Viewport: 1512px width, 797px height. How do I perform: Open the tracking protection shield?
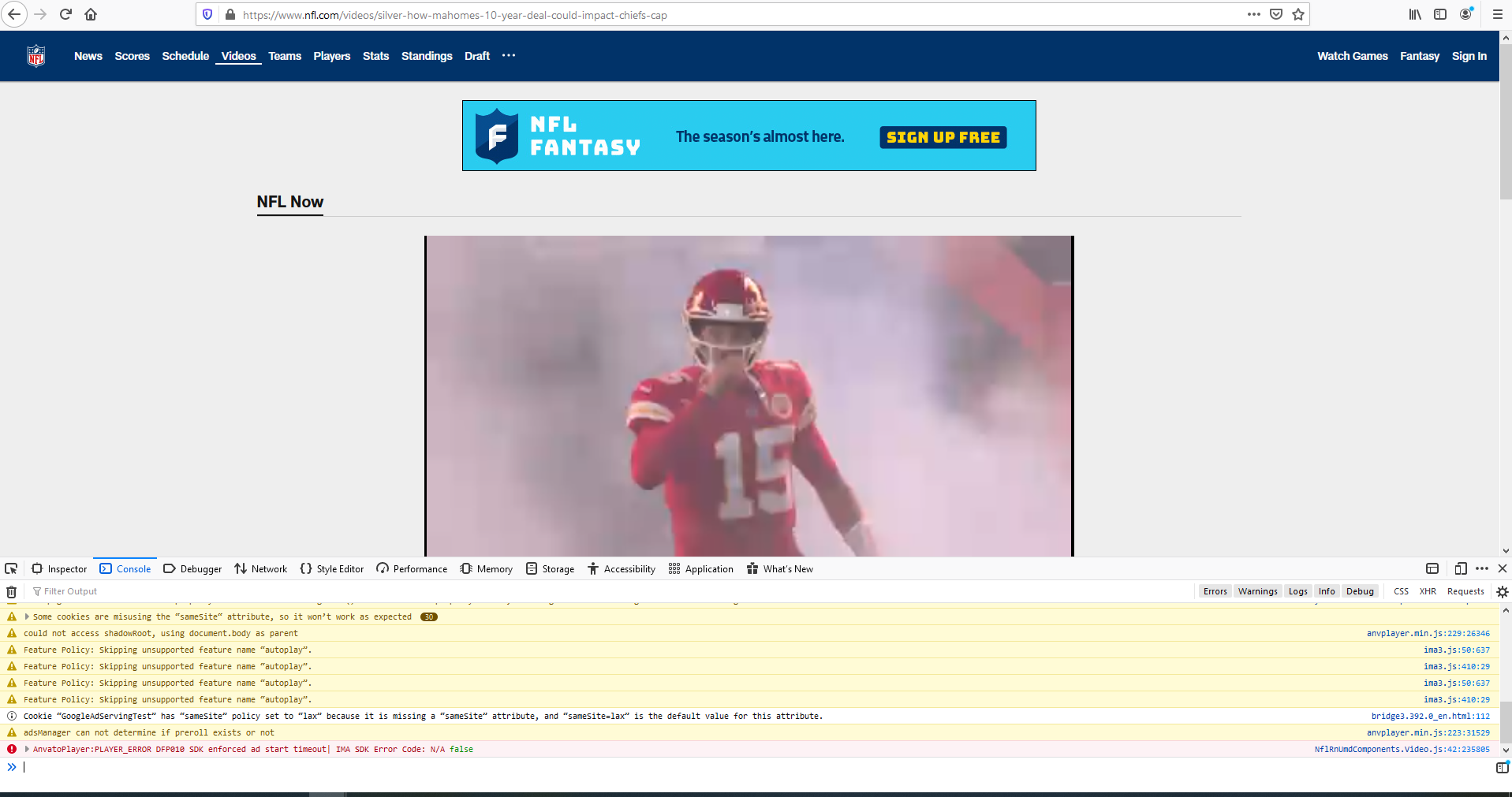tap(206, 14)
